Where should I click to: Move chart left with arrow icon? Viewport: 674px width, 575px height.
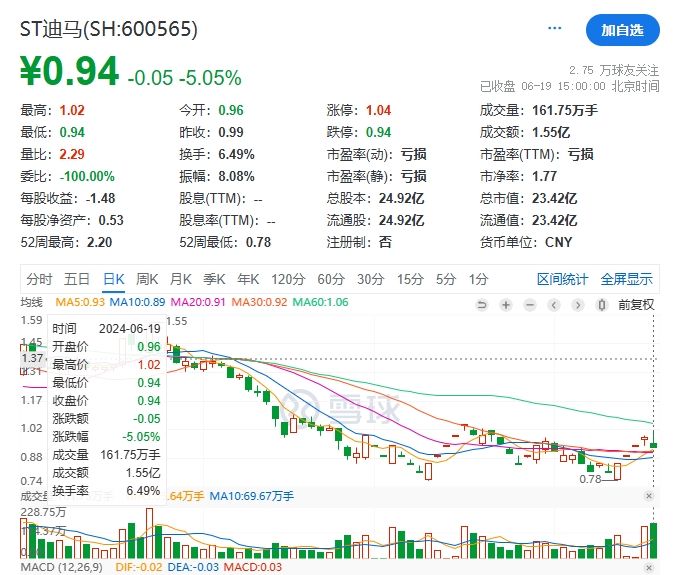click(x=554, y=305)
